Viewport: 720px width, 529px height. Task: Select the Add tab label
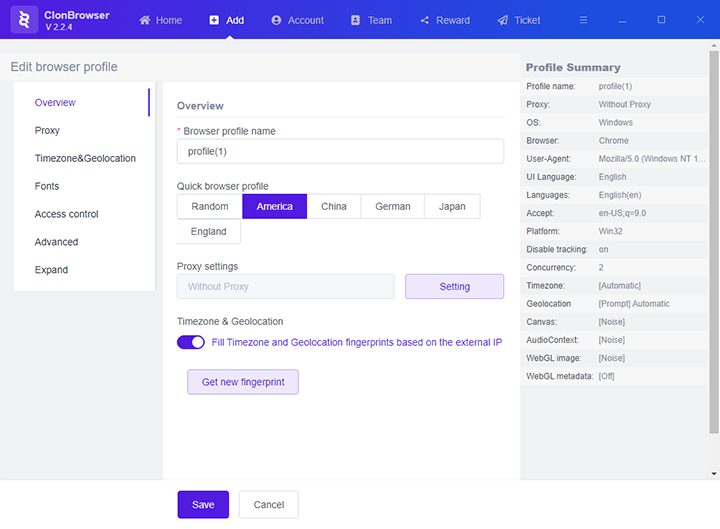point(235,20)
